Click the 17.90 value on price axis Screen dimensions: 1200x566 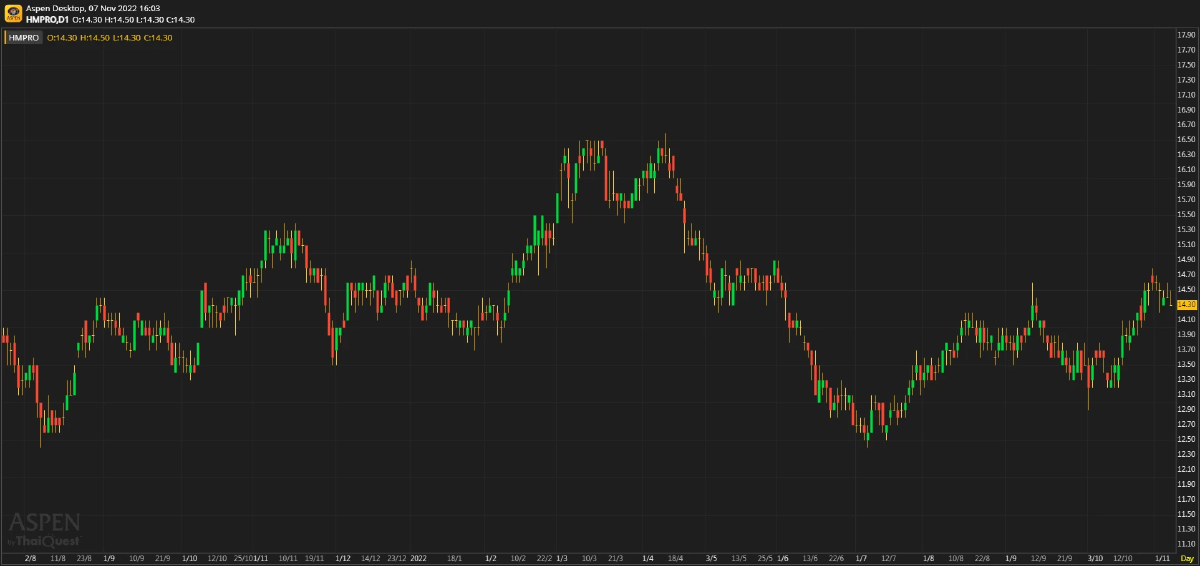coord(1187,35)
